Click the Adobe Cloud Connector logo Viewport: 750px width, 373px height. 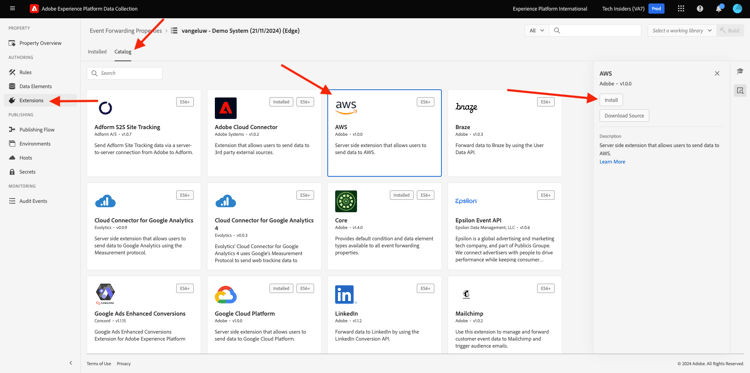pos(226,108)
